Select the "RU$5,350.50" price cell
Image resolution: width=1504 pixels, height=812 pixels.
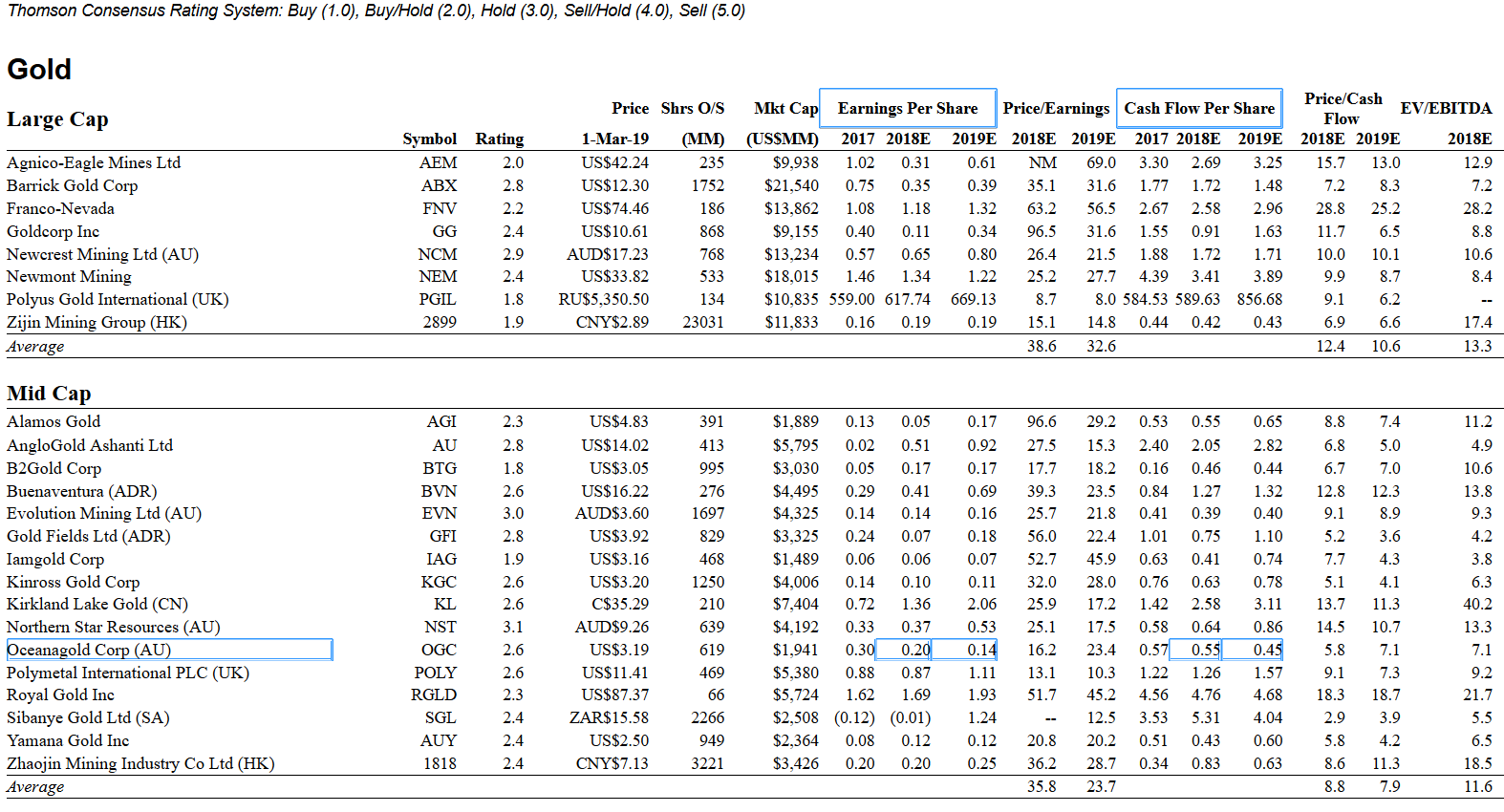tap(604, 299)
